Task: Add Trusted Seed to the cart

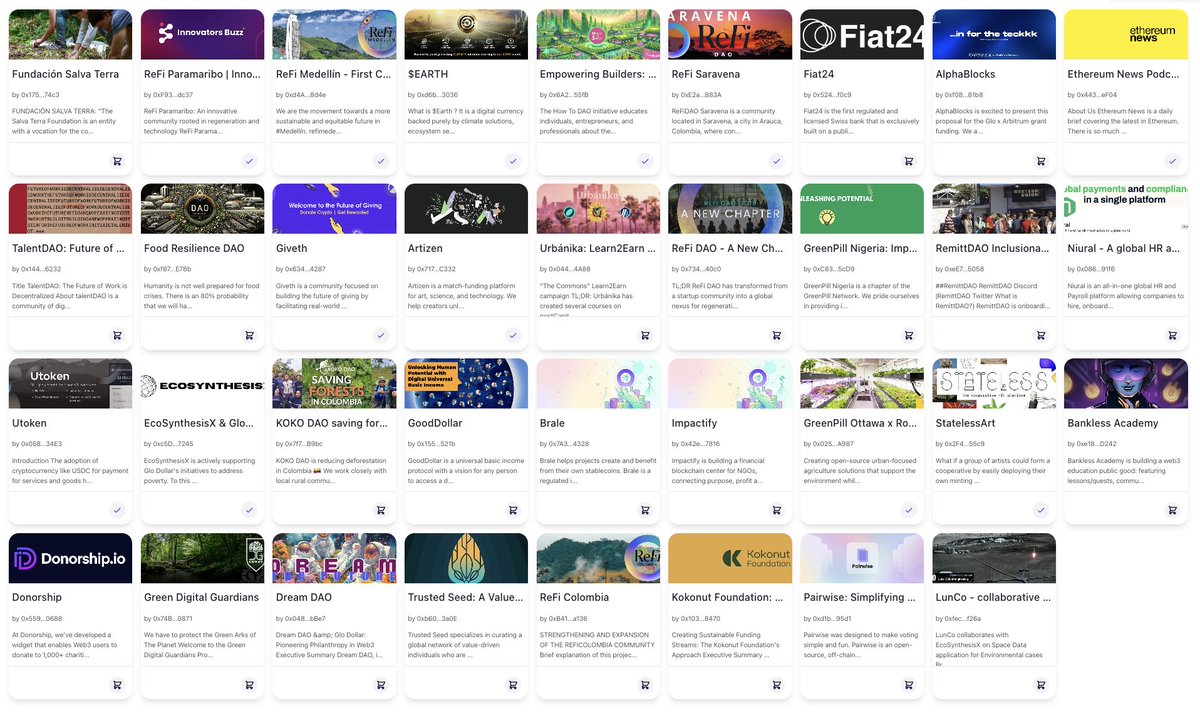Action: pyautogui.click(x=513, y=684)
